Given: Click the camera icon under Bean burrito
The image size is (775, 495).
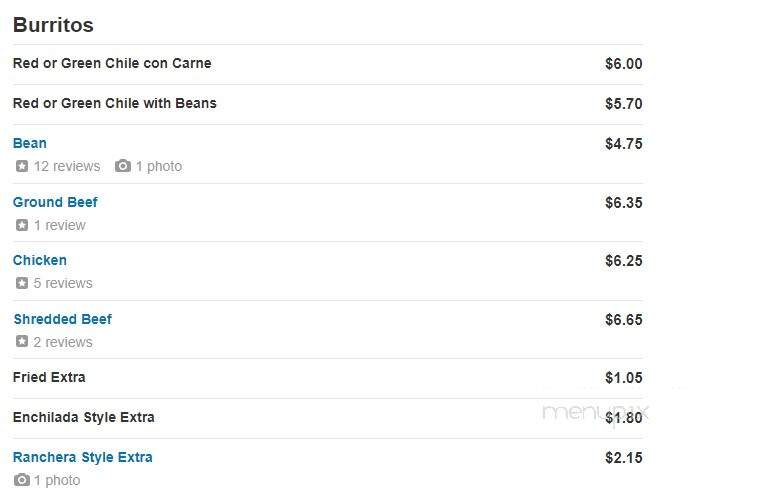Looking at the screenshot, I should point(123,166).
